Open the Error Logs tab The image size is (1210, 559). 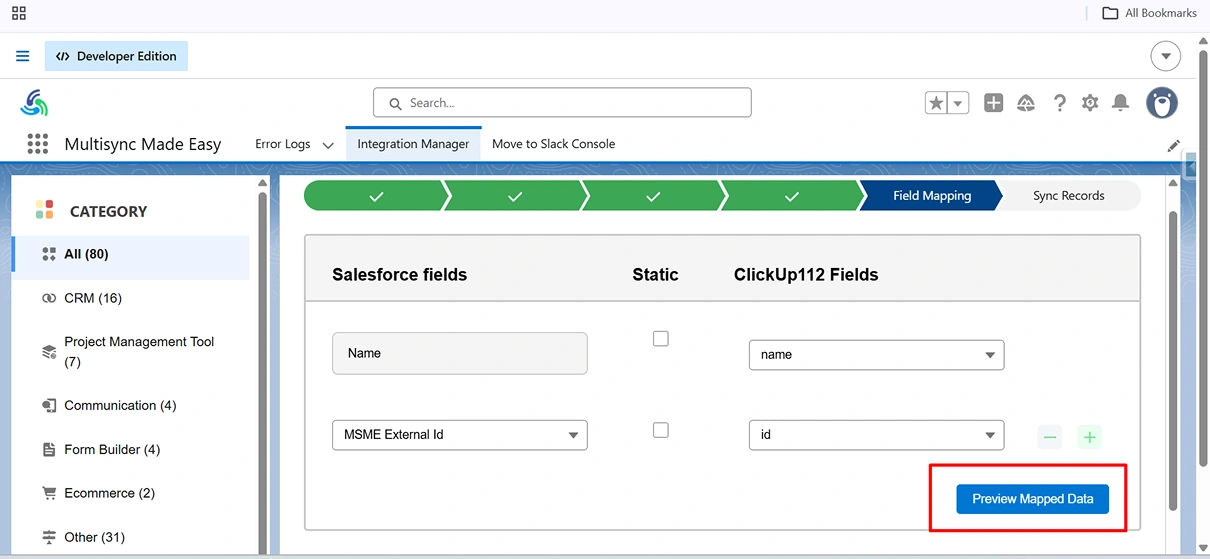pyautogui.click(x=283, y=144)
